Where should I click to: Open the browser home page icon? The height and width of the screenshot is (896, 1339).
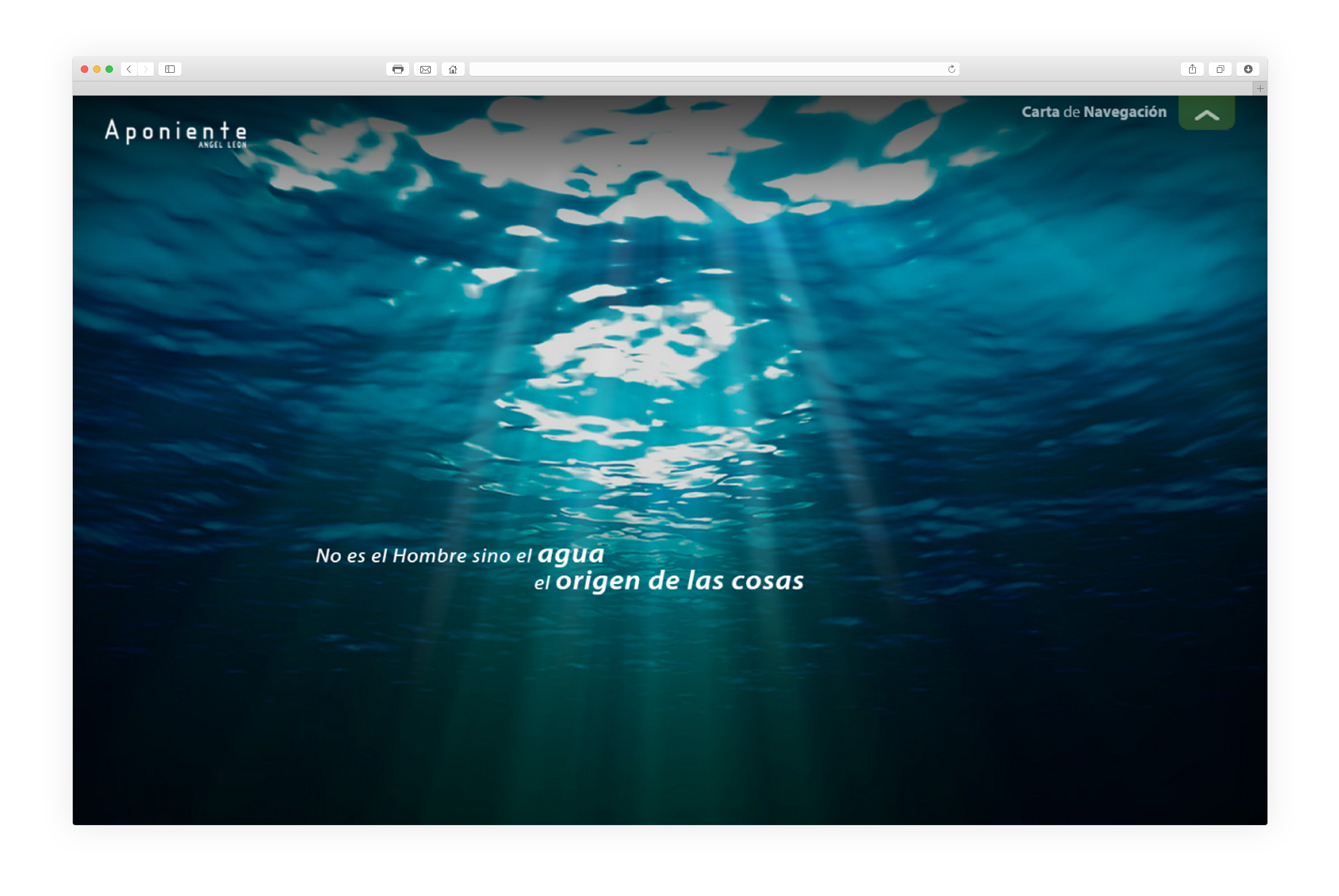(453, 69)
